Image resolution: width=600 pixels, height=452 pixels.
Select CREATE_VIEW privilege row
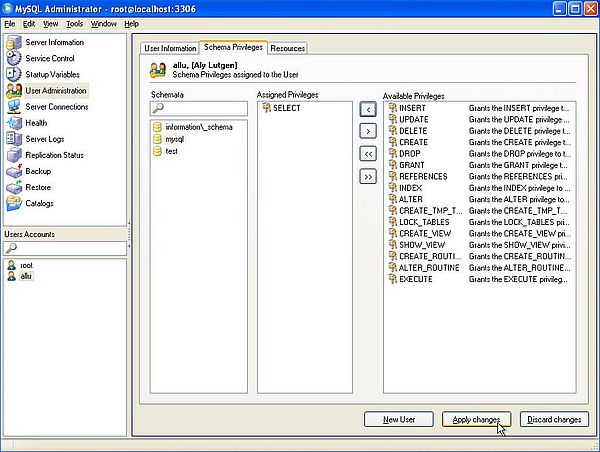click(479, 233)
